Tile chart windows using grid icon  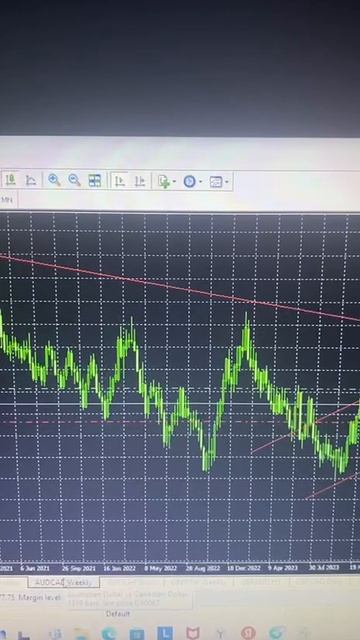95,180
